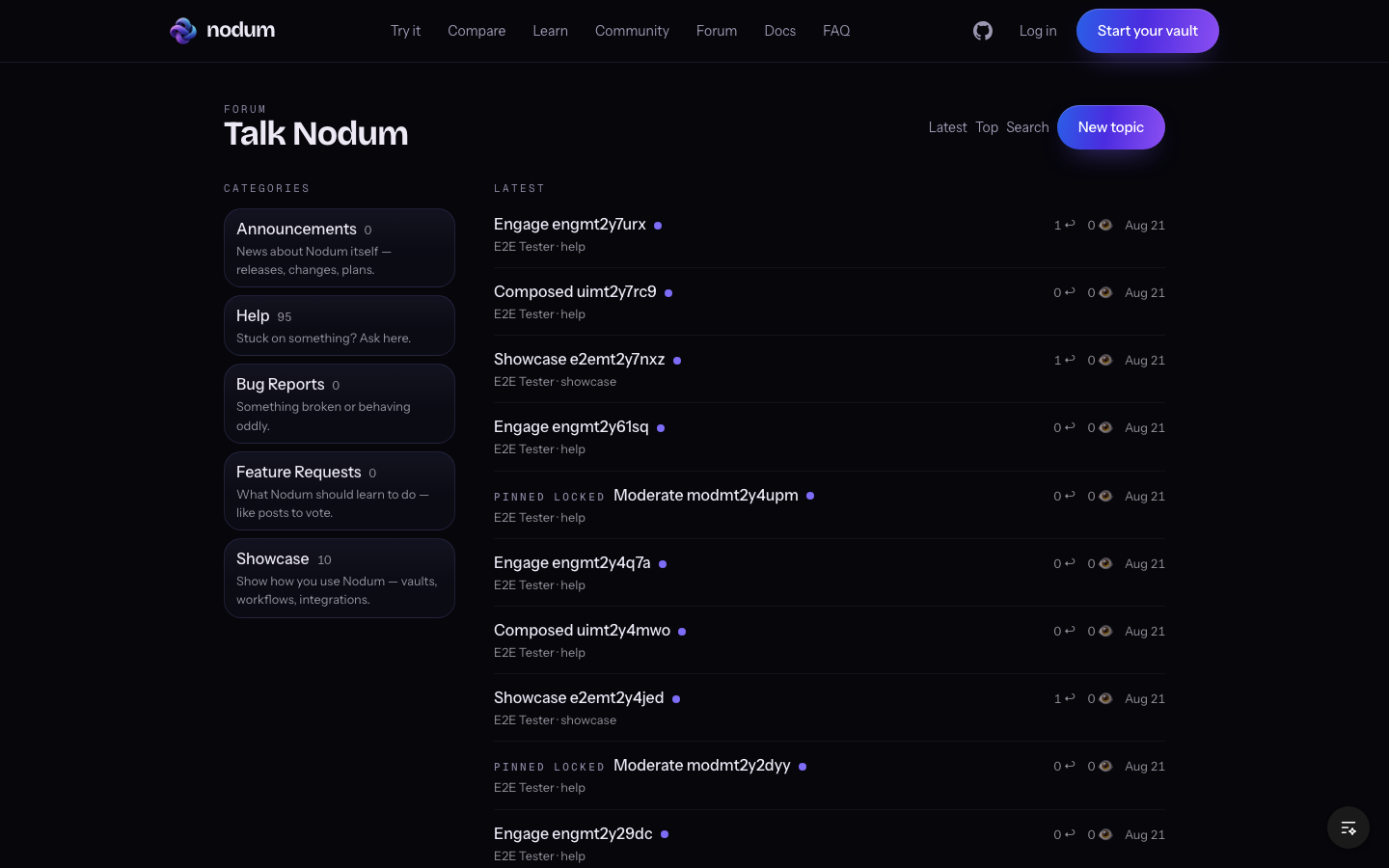This screenshot has height=868, width=1389.
Task: Click the views eye icon for Engage engmt2y4q7a
Action: [x=1105, y=563]
